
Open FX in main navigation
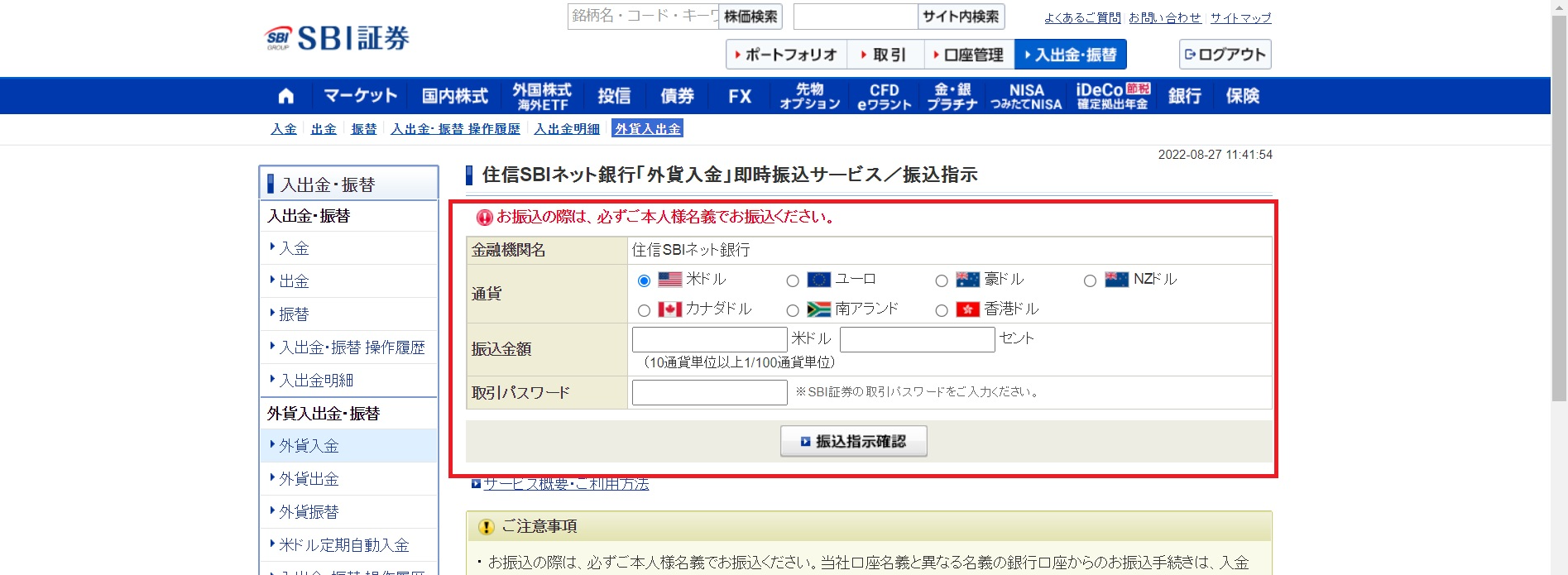740,96
